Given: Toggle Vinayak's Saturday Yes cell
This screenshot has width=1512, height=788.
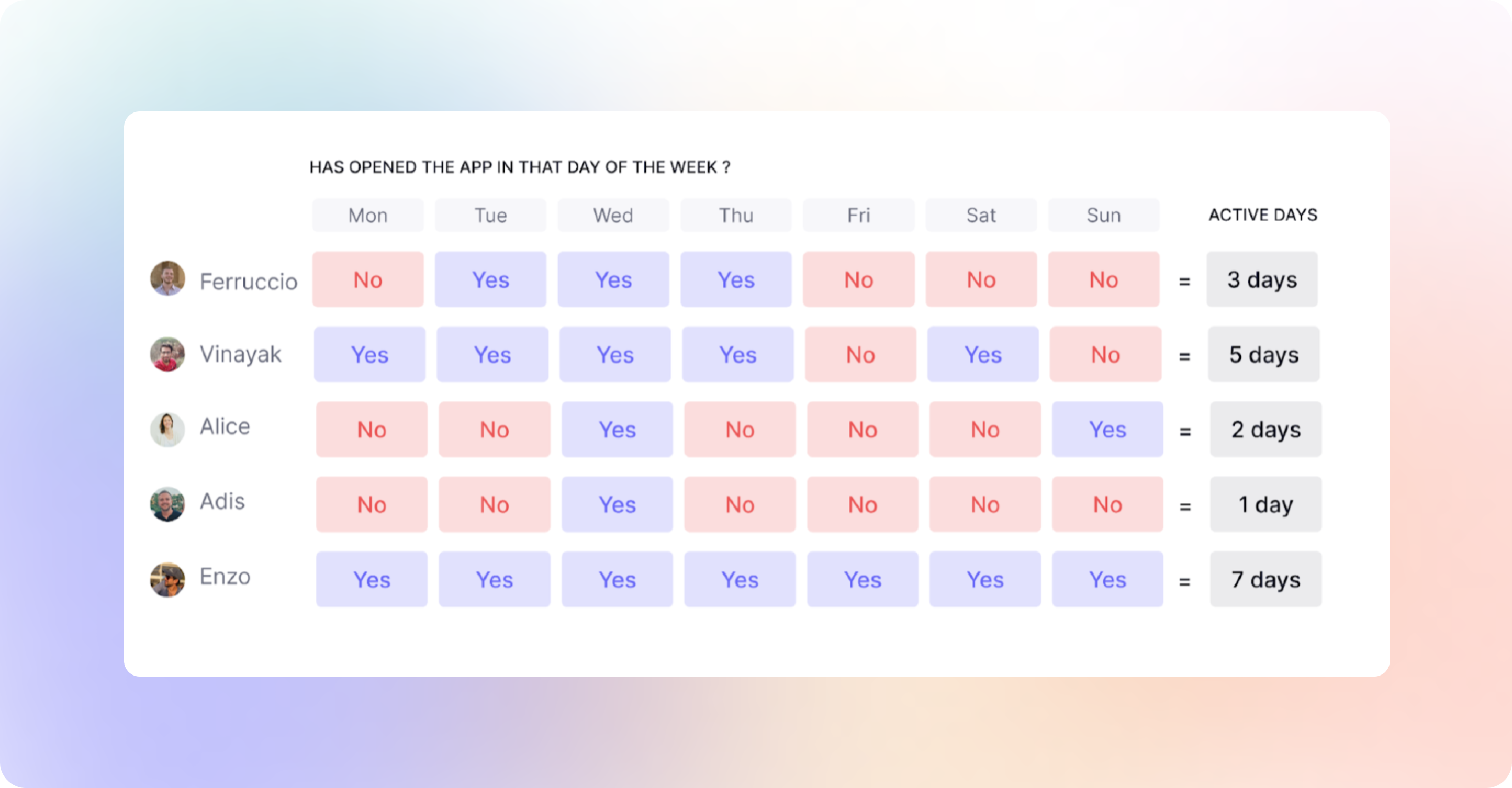Looking at the screenshot, I should [x=983, y=354].
